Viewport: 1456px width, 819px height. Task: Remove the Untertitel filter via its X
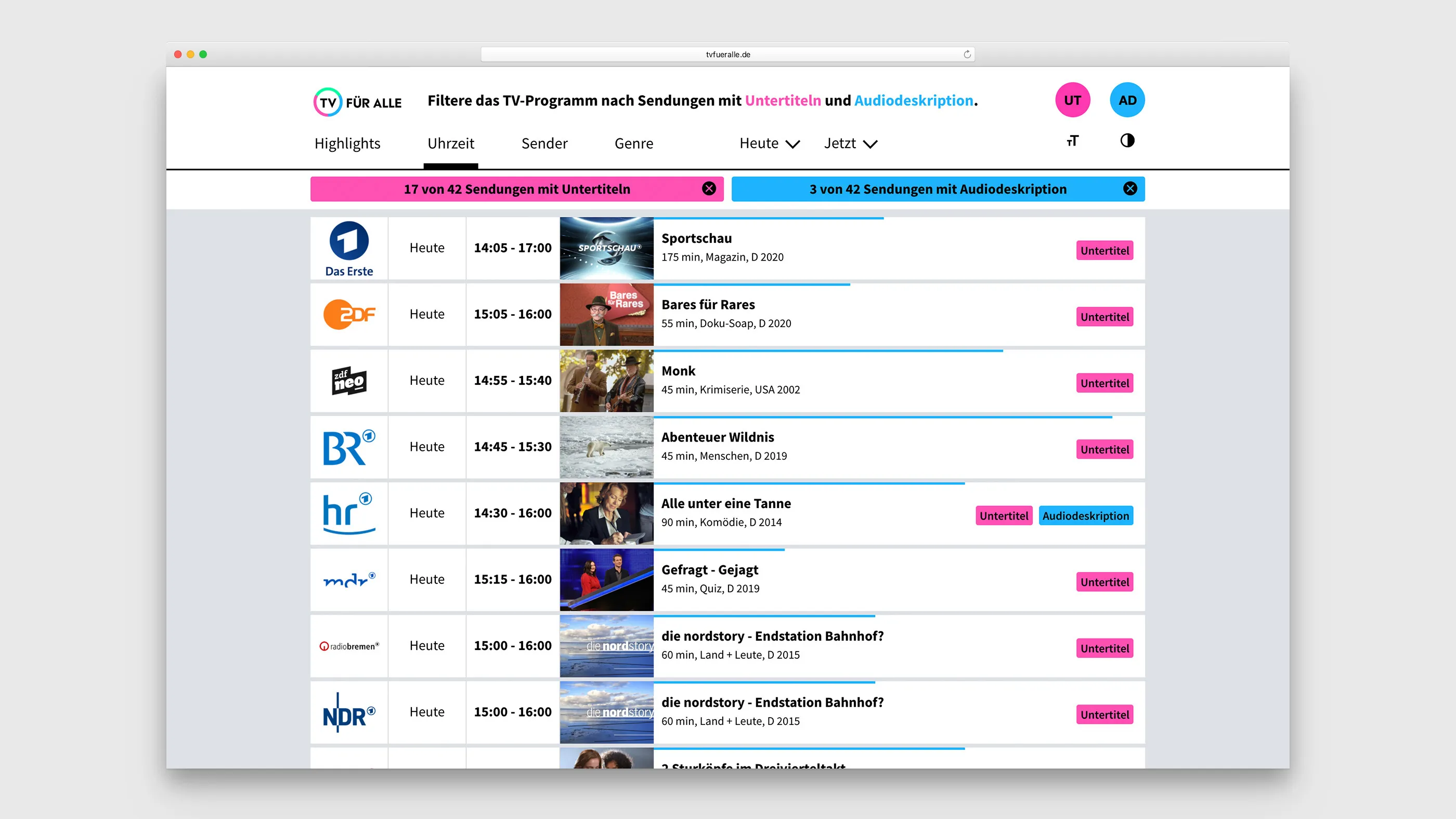coord(709,189)
